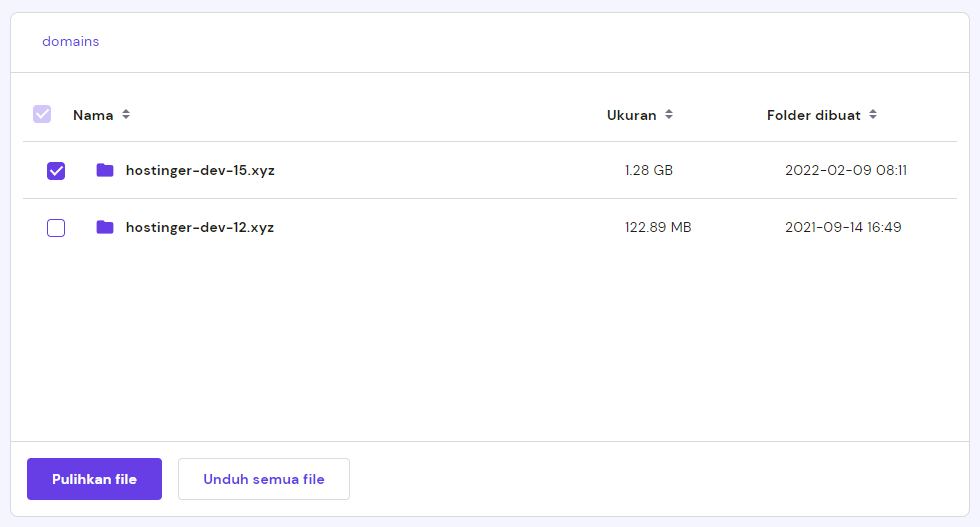This screenshot has height=527, width=980.
Task: Open the domains breadcrumb link
Action: [x=70, y=42]
